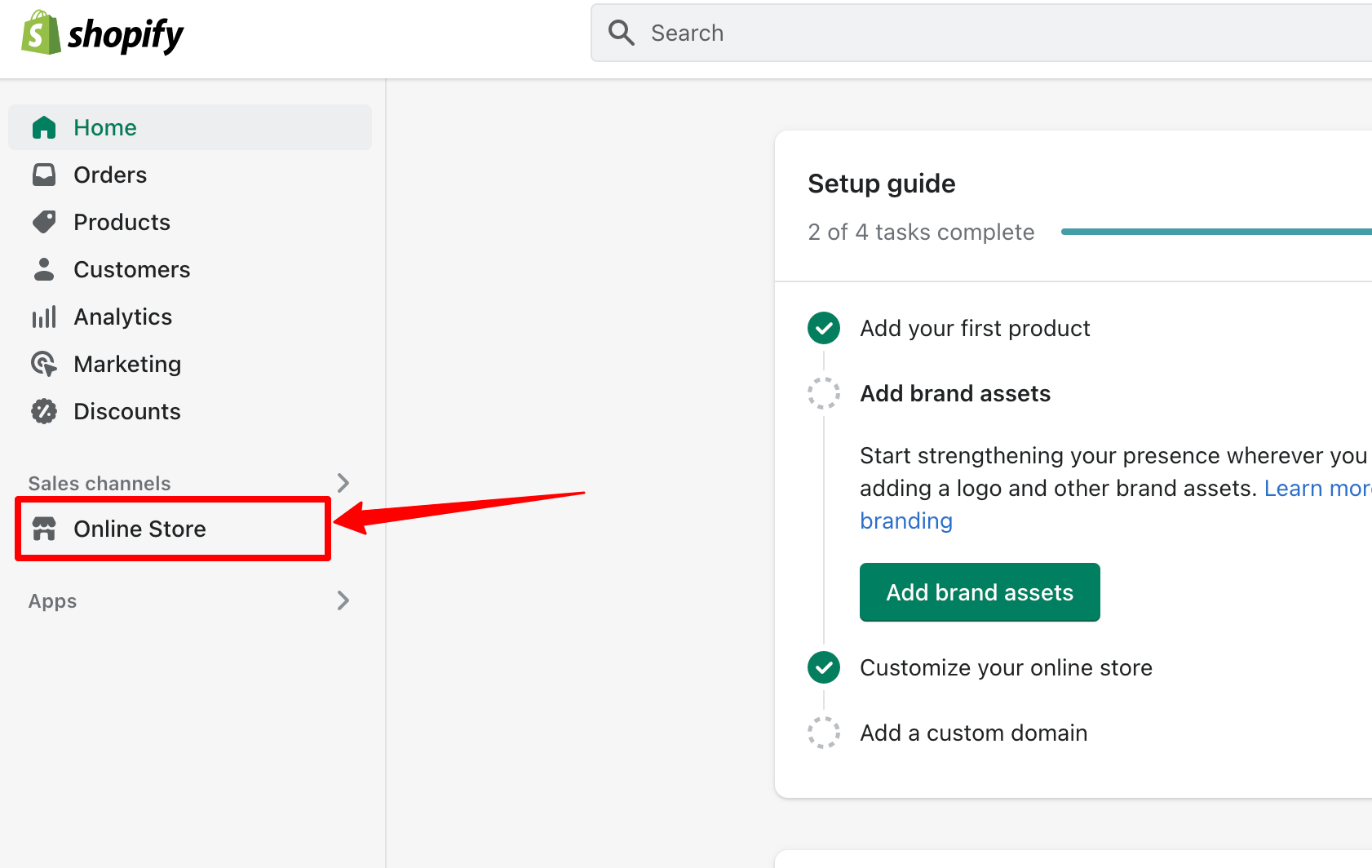Open Analytics via the bar chart icon

point(44,316)
